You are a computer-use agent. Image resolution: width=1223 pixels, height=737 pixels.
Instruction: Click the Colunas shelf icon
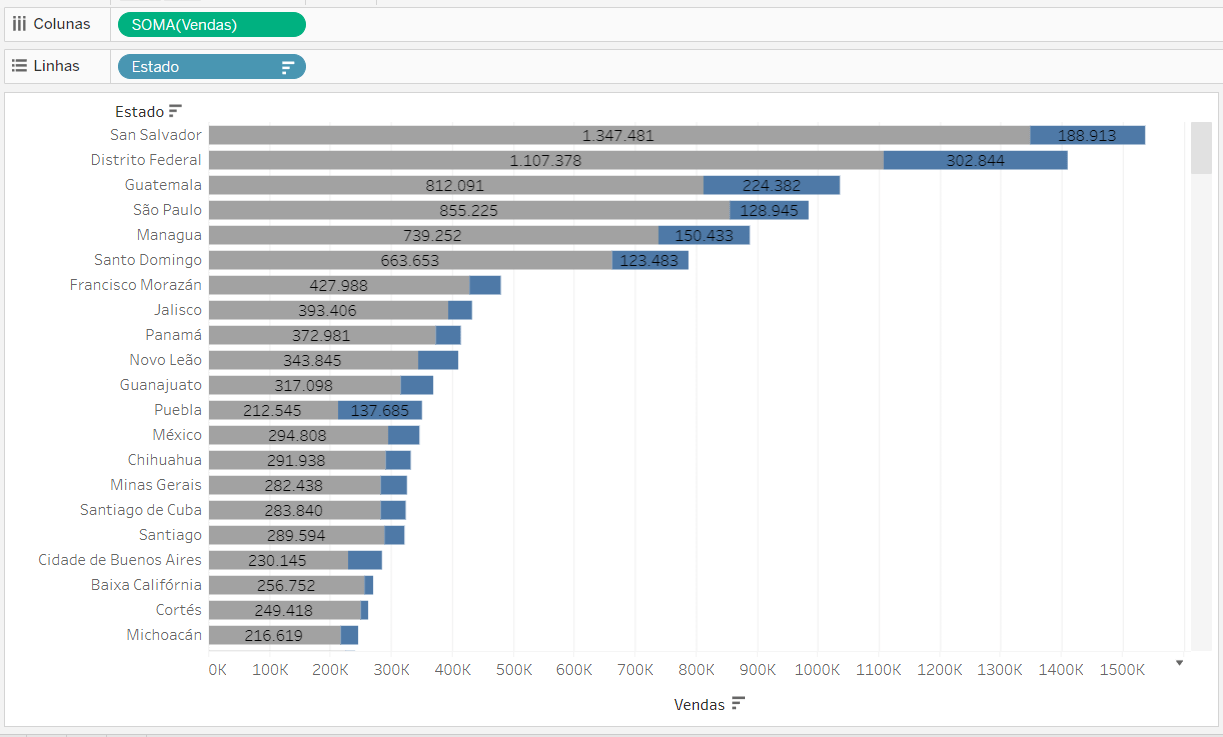19,24
